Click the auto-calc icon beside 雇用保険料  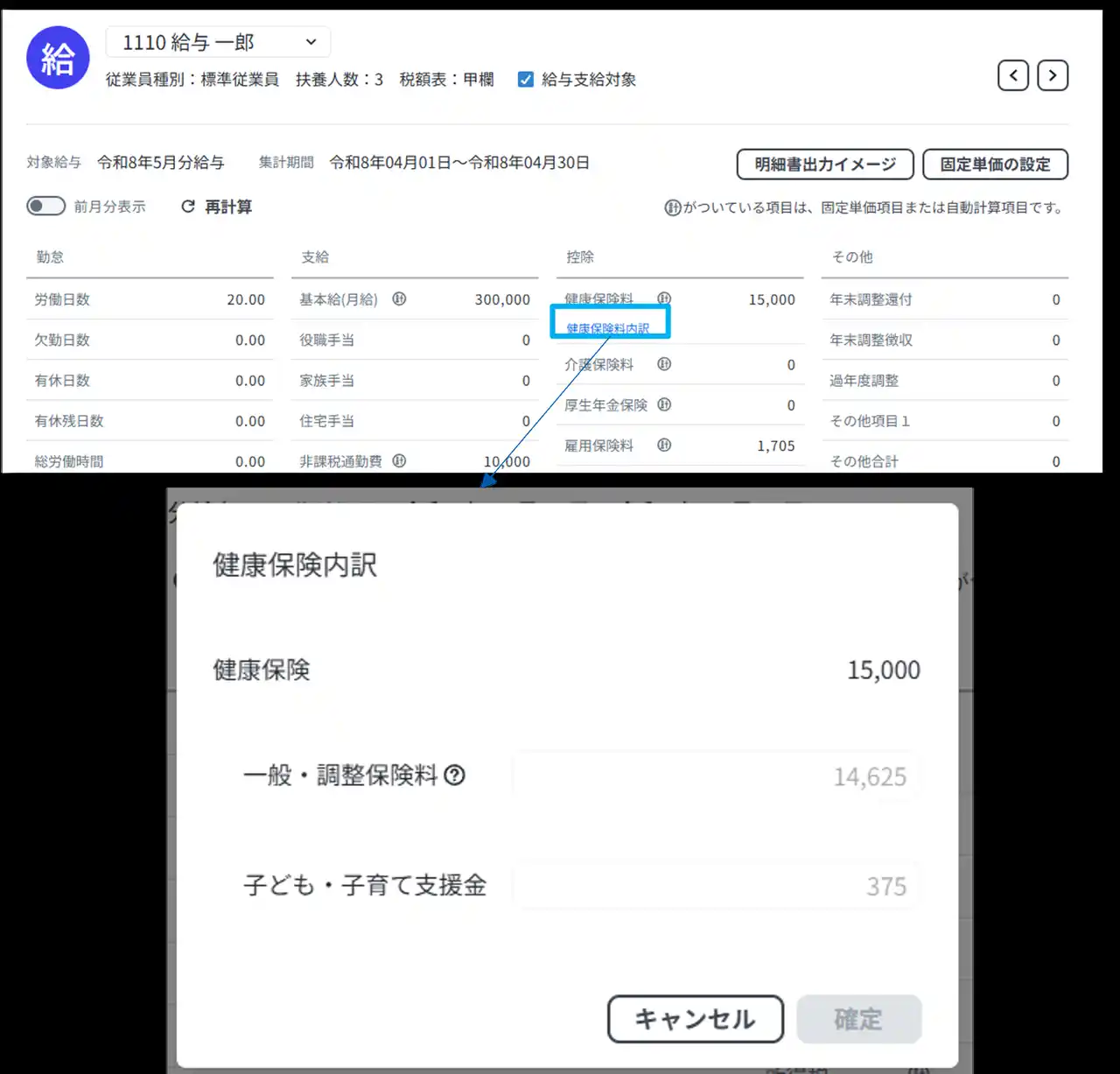[664, 445]
